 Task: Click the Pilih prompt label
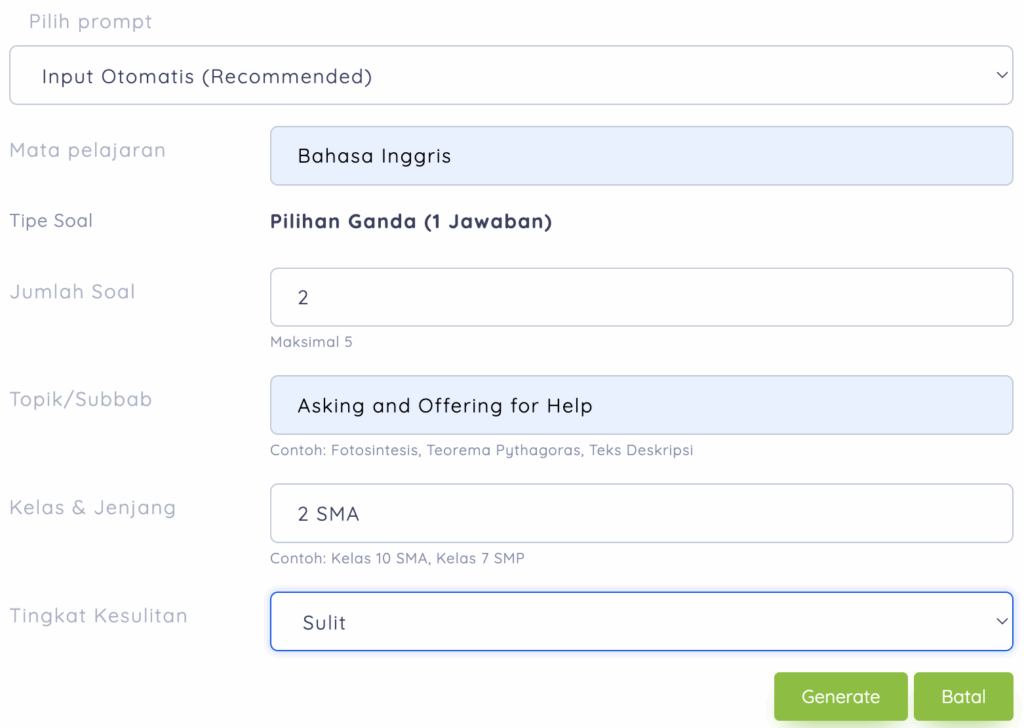pyautogui.click(x=91, y=22)
